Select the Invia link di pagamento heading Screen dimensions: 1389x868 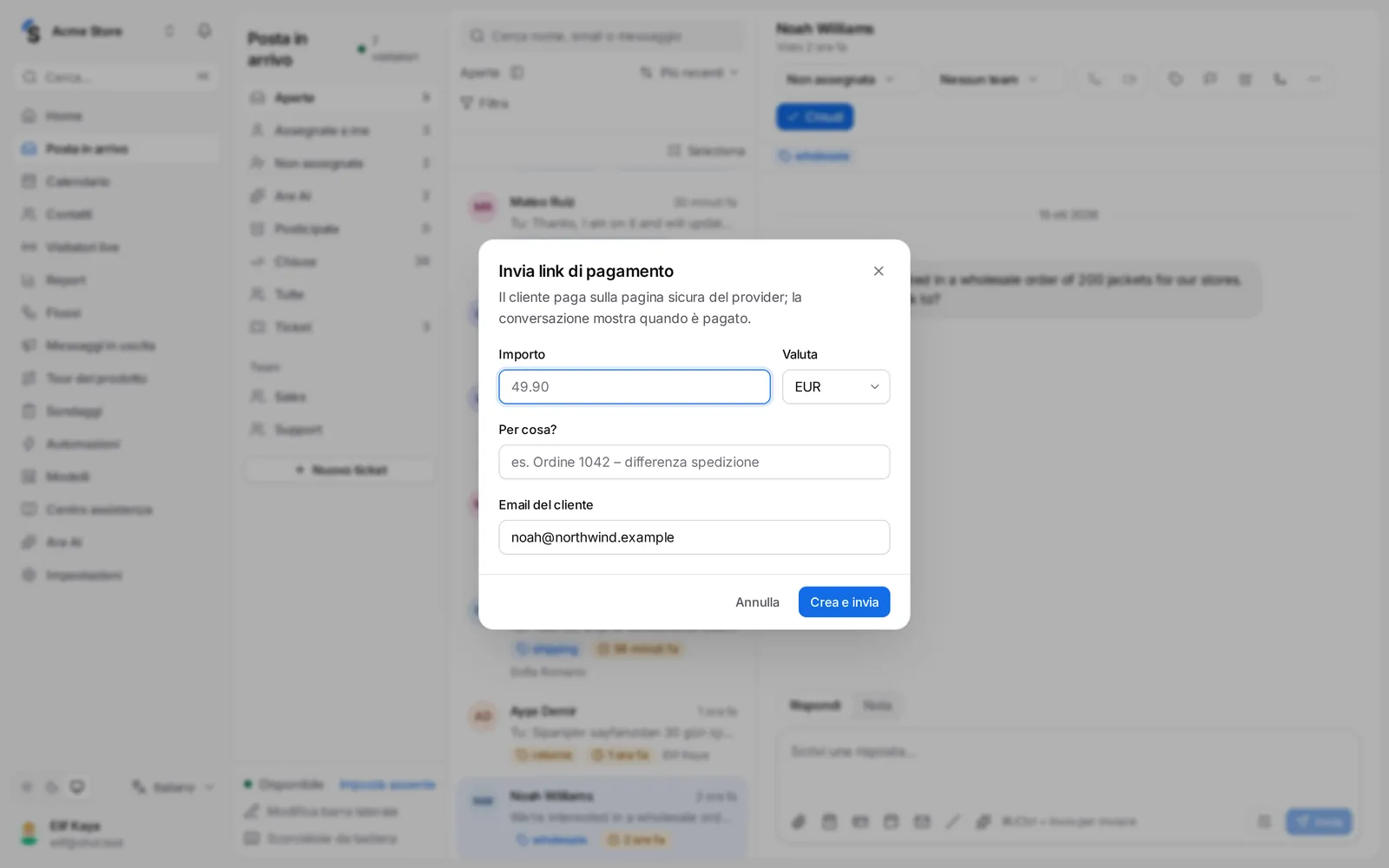pyautogui.click(x=586, y=271)
